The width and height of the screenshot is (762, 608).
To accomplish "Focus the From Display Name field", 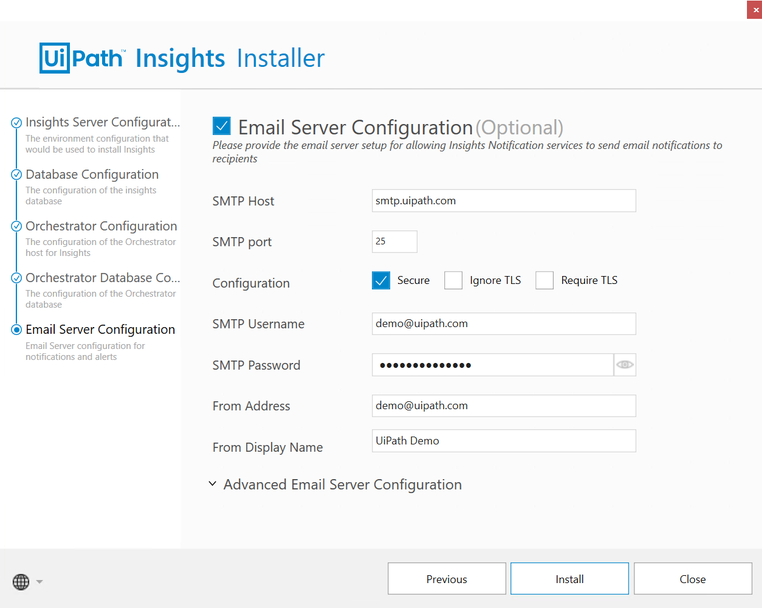I will (504, 441).
